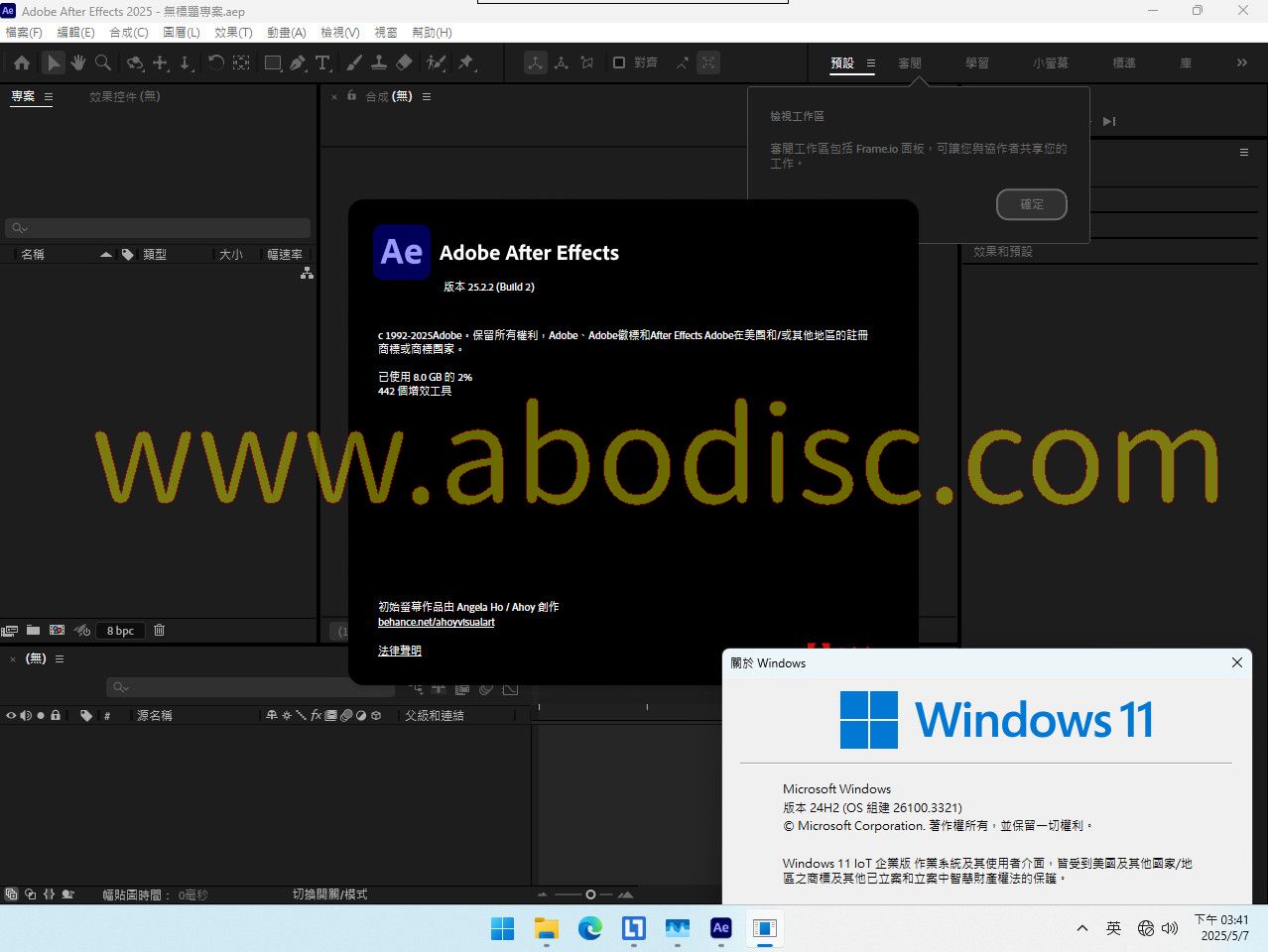This screenshot has width=1268, height=952.
Task: Select the Pen tool
Action: (298, 62)
